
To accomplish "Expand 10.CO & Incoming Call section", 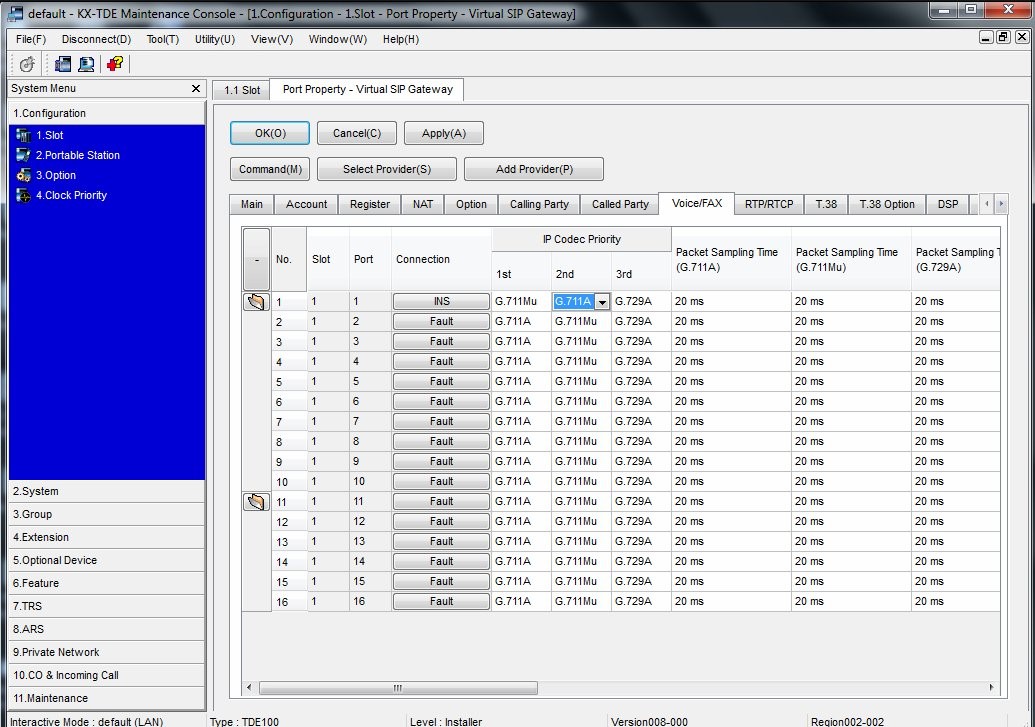I will tap(107, 675).
